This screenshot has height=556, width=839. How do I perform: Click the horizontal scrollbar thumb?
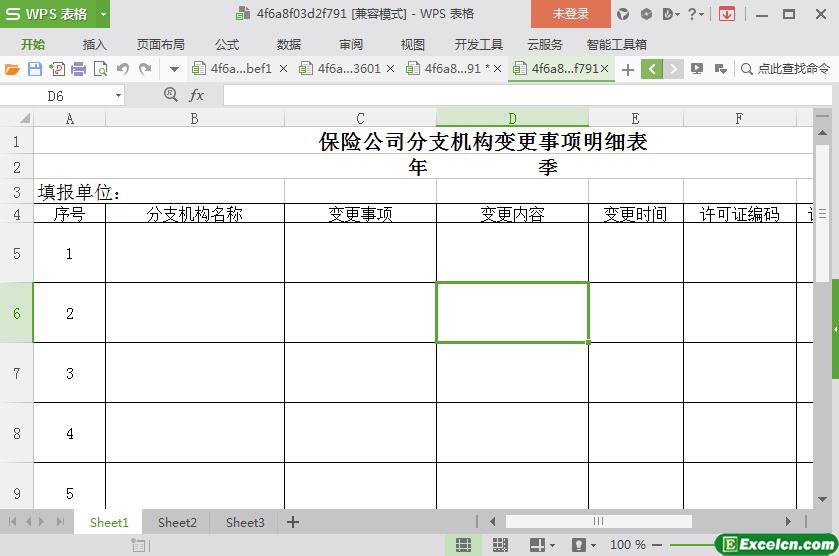[x=598, y=521]
